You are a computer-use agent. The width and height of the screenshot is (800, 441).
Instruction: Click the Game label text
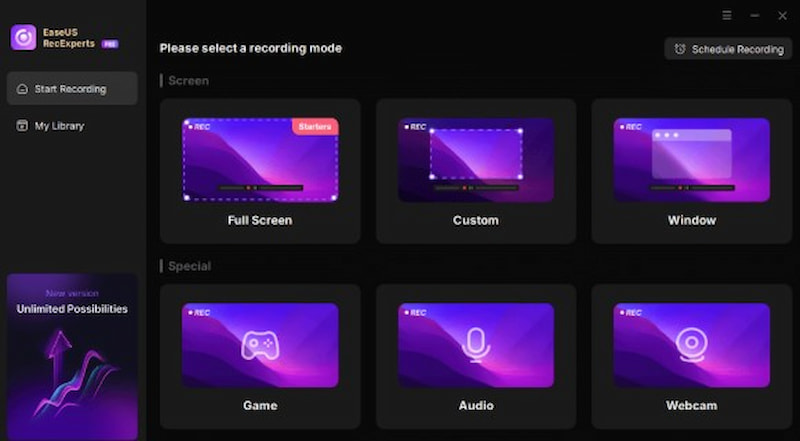click(259, 405)
